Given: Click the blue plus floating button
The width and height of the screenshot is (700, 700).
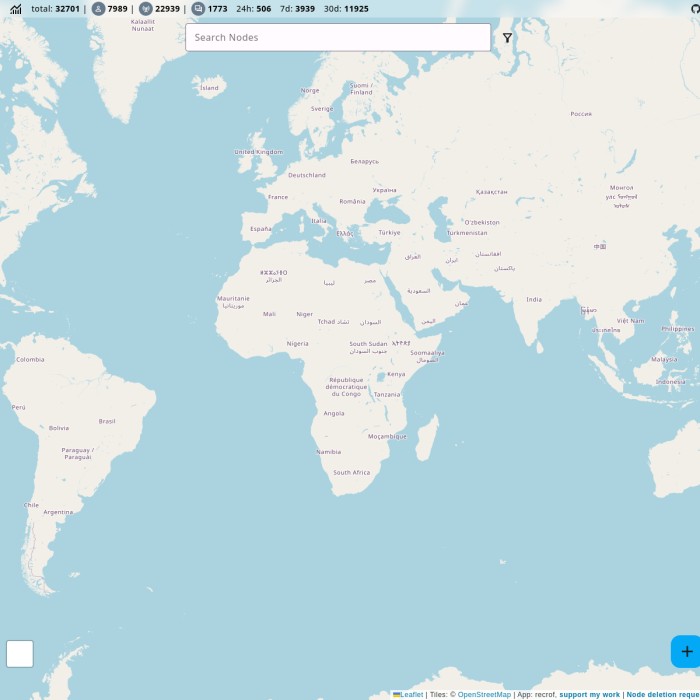Looking at the screenshot, I should click(x=686, y=651).
